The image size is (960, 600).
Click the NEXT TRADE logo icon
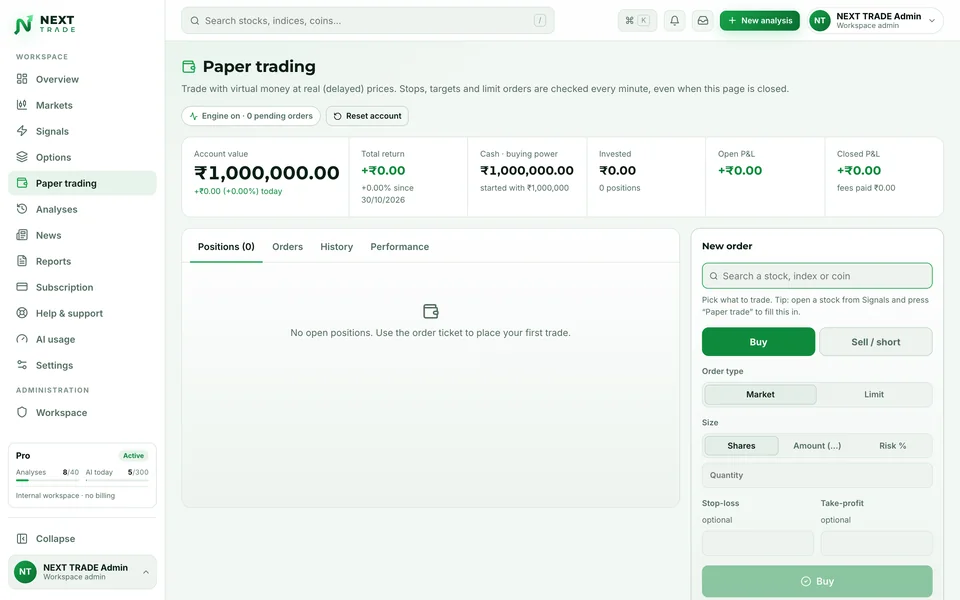23,24
